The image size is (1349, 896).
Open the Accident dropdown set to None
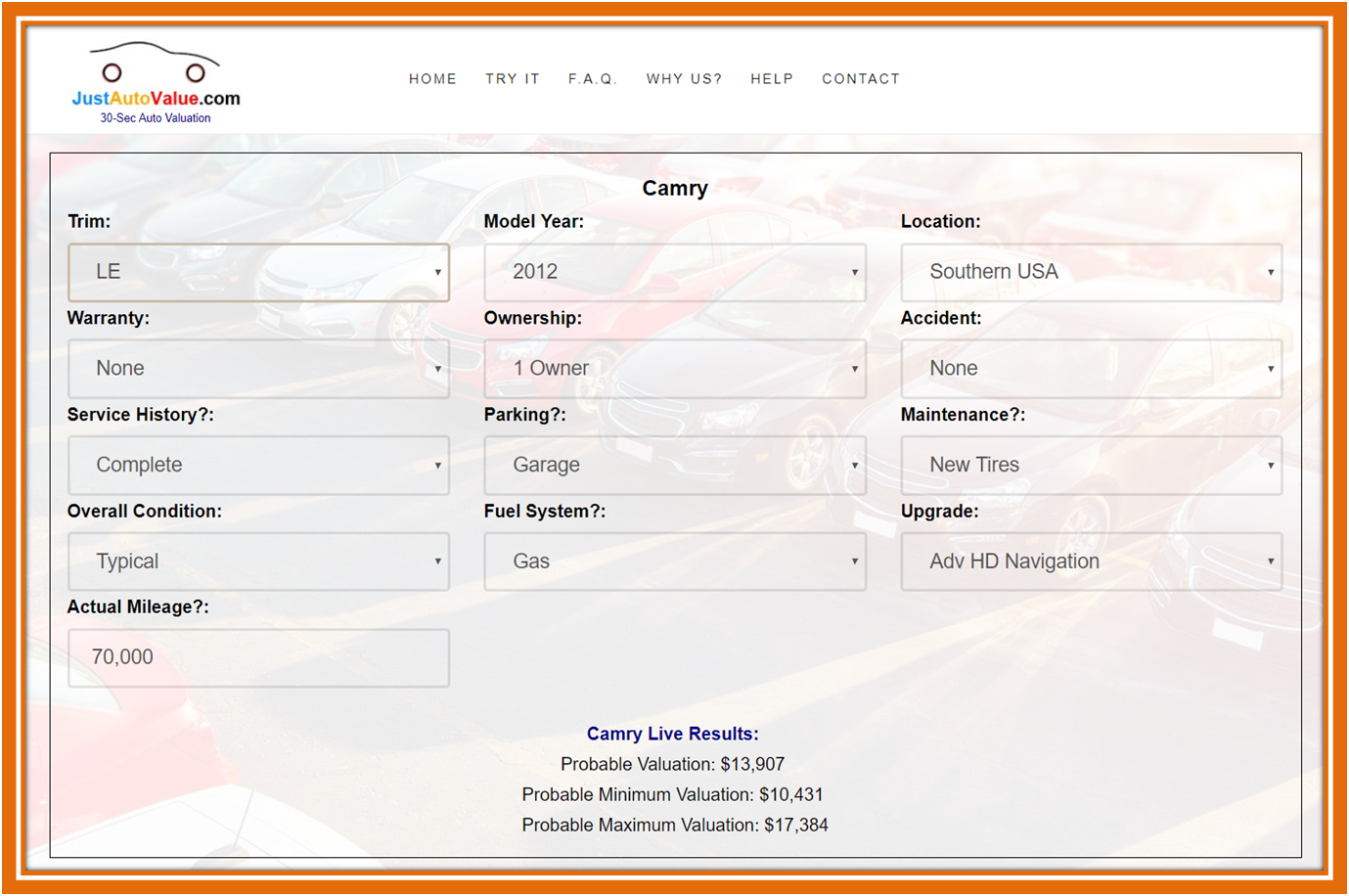point(1091,369)
